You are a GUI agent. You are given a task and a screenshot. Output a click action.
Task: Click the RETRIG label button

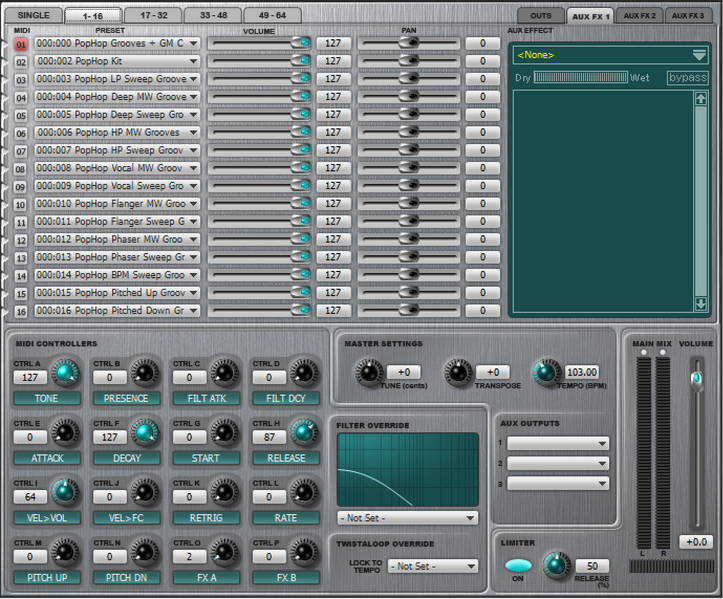206,518
